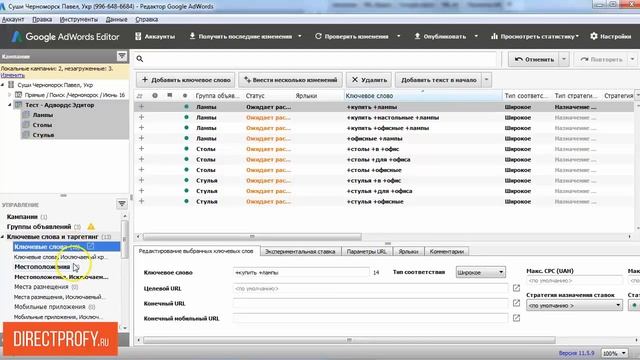Click Опубликовать to publish changes
Screen dimensions: 640x360
pos(440,36)
